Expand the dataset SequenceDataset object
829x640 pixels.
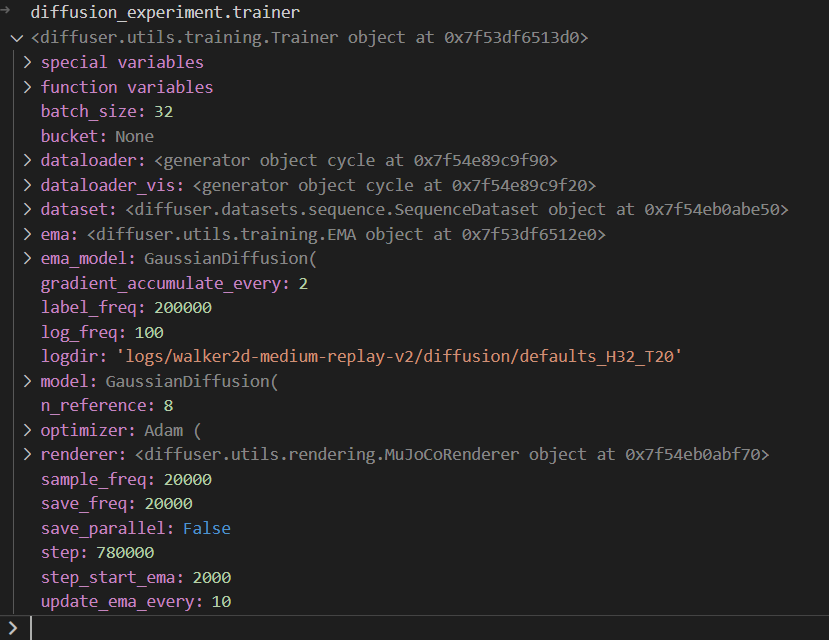27,209
